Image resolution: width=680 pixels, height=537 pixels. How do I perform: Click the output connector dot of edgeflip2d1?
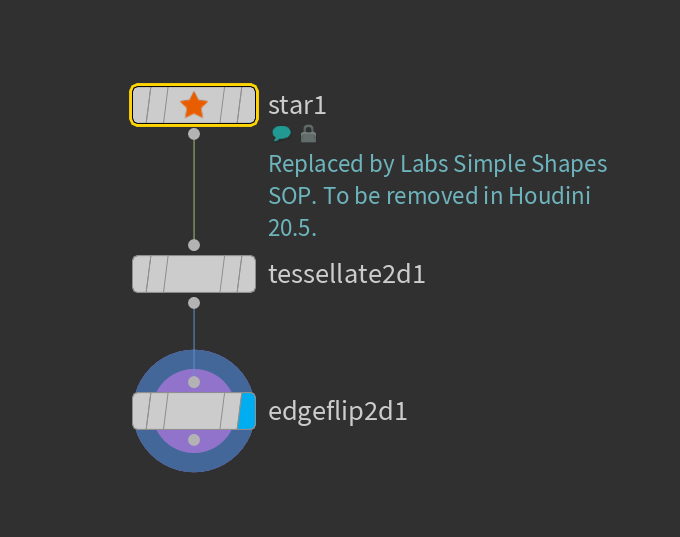point(194,440)
